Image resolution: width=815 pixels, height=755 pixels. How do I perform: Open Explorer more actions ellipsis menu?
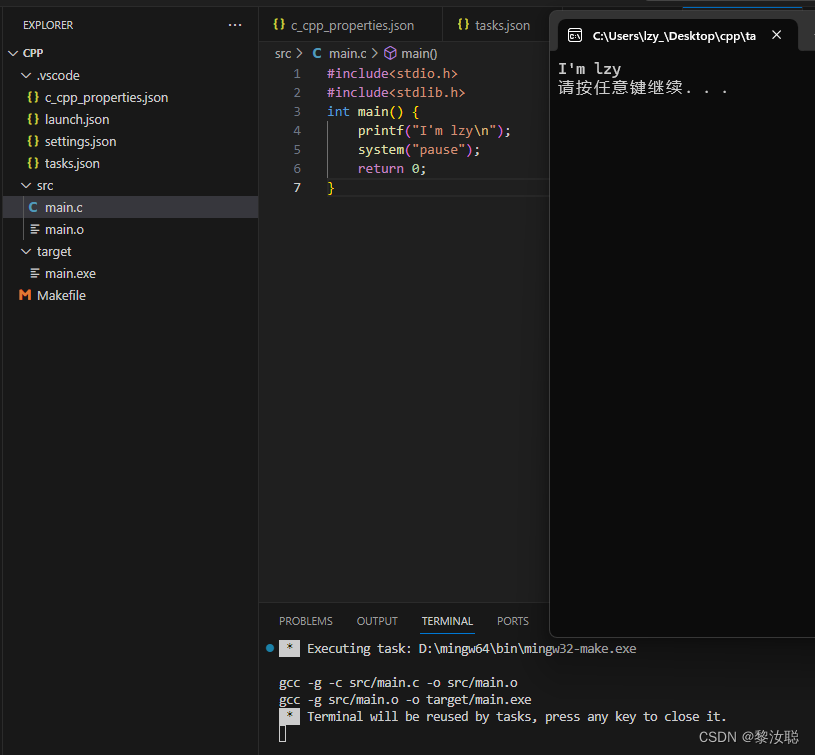click(x=235, y=25)
